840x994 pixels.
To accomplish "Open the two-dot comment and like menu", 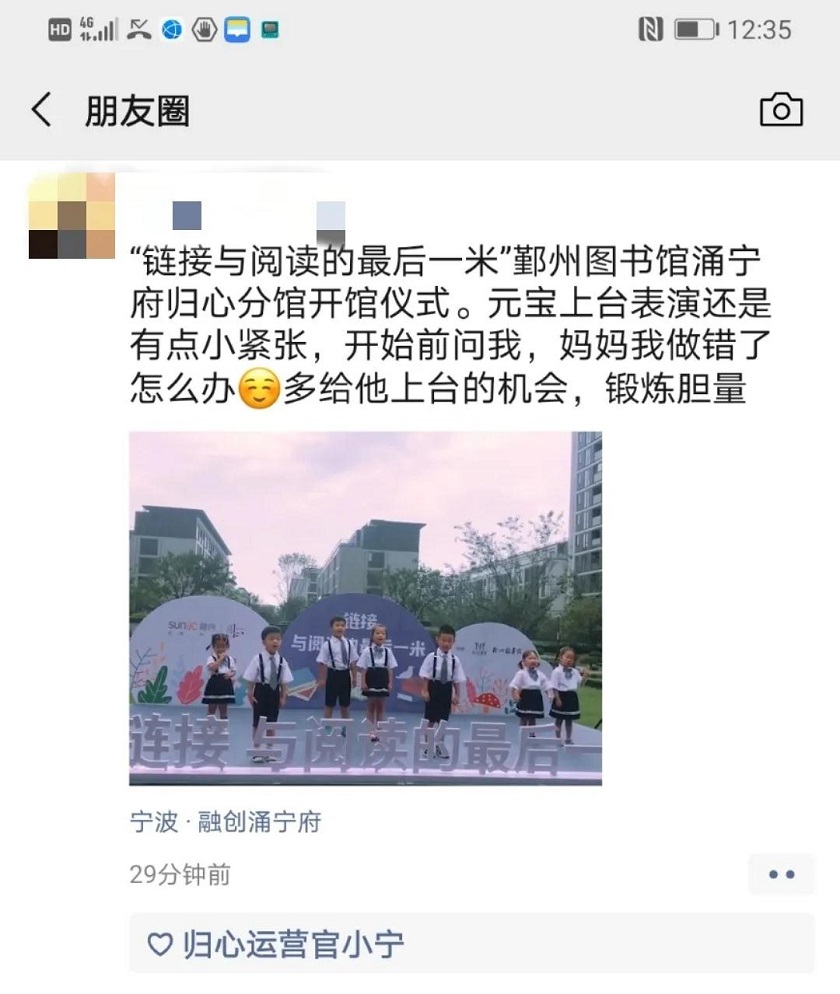I will [x=781, y=874].
